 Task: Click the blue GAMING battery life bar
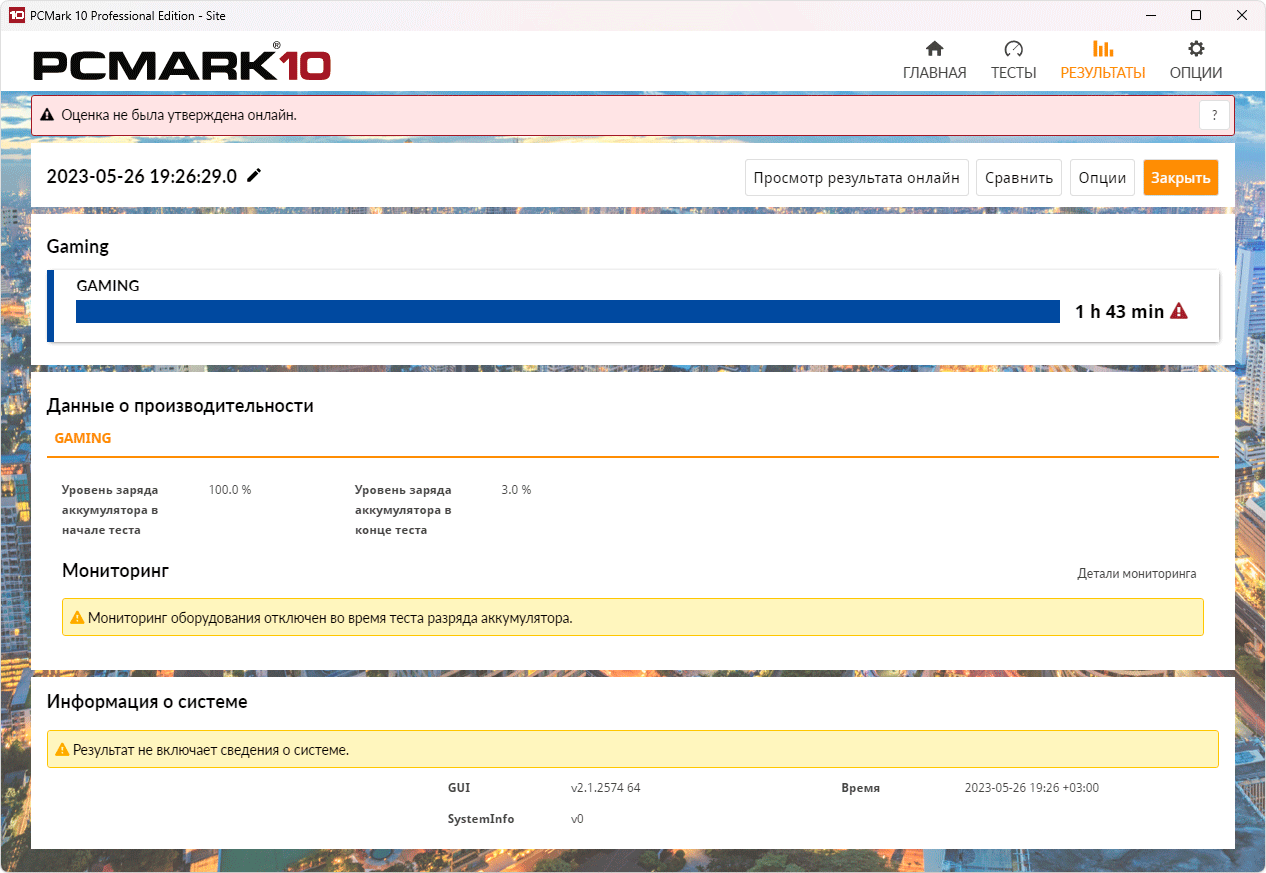point(568,311)
